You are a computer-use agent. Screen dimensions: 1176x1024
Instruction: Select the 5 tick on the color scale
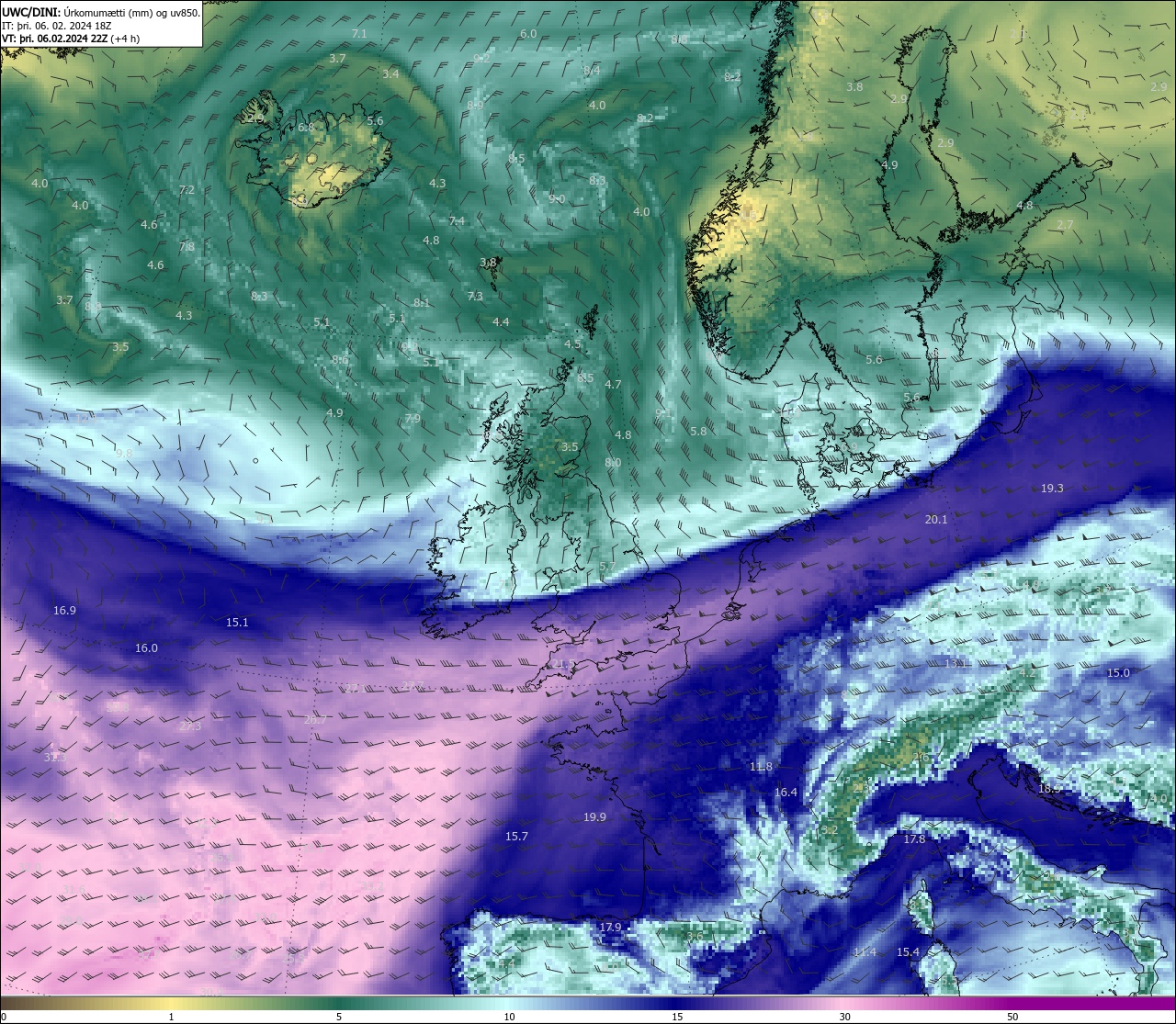[339, 1017]
